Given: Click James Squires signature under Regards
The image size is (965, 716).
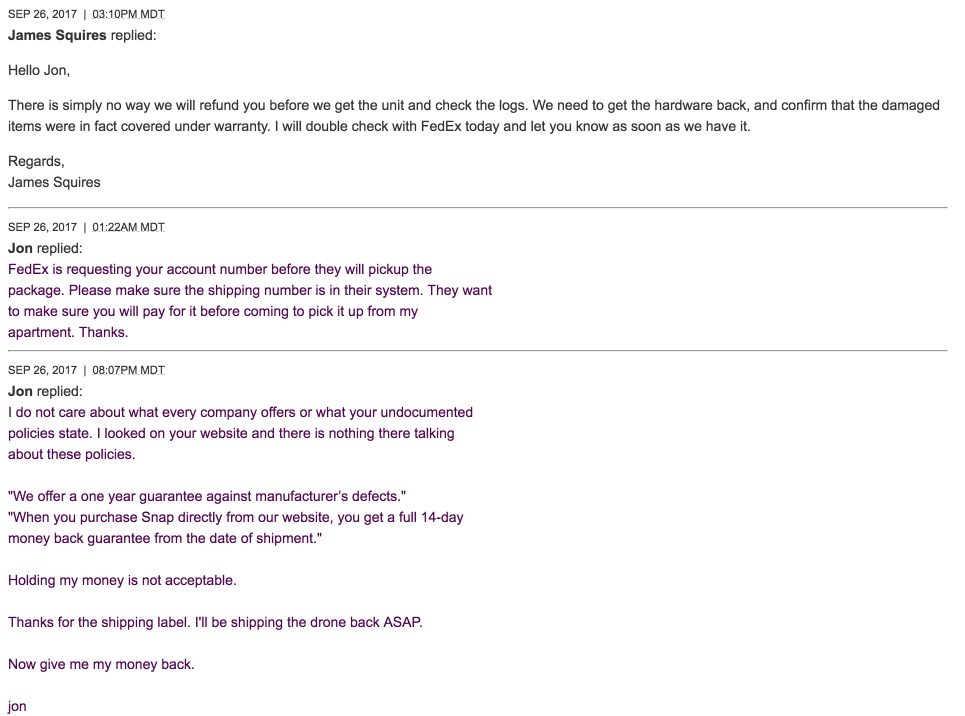Looking at the screenshot, I should coord(54,183).
